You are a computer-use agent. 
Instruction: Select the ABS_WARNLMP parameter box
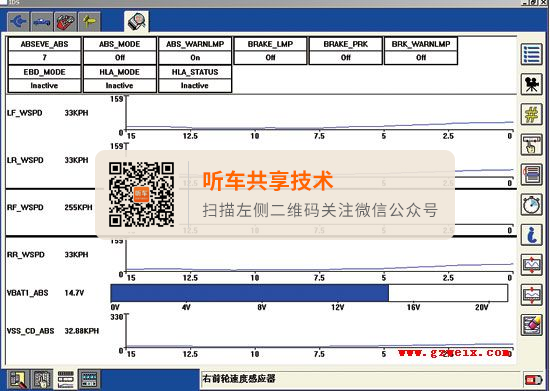point(195,51)
